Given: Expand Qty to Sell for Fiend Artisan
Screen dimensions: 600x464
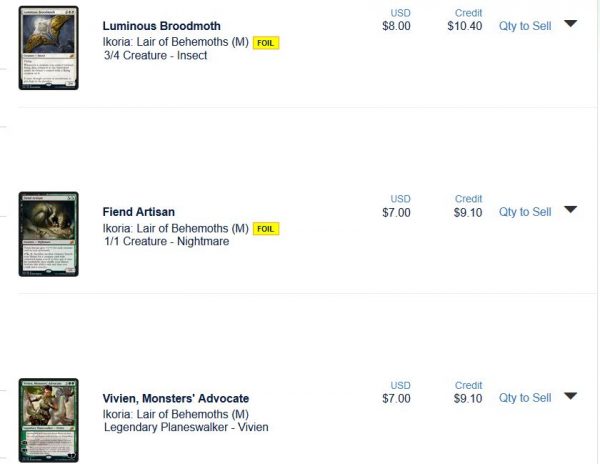Looking at the screenshot, I should (x=525, y=212).
